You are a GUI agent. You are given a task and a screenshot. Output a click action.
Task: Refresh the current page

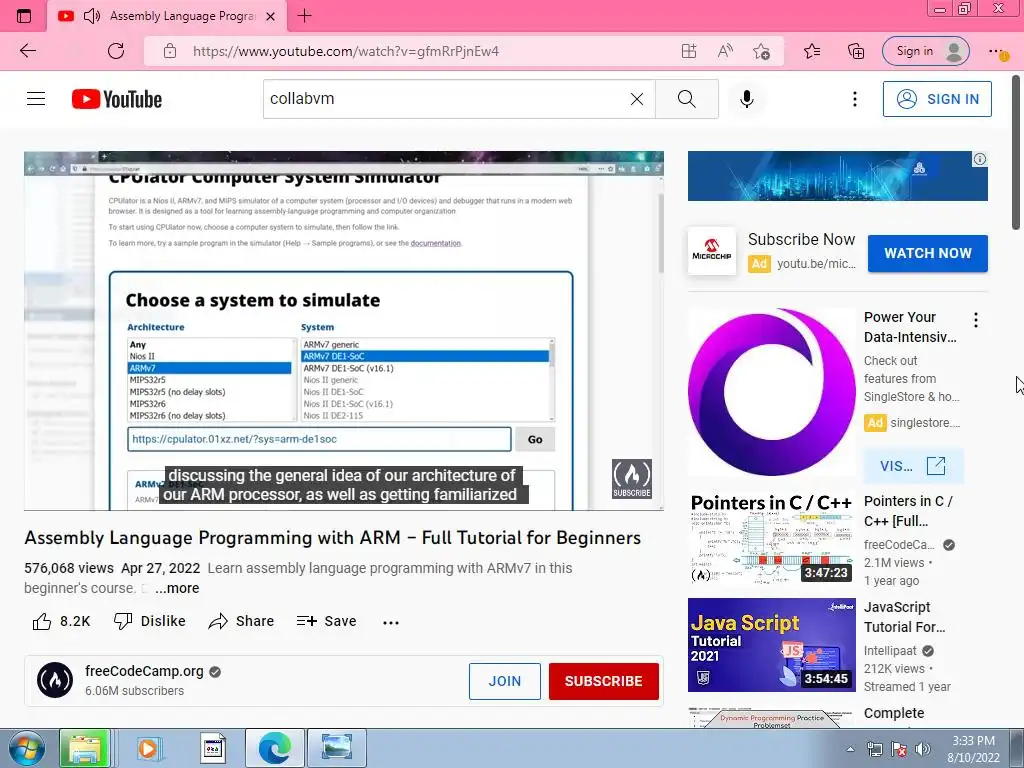pyautogui.click(x=116, y=51)
